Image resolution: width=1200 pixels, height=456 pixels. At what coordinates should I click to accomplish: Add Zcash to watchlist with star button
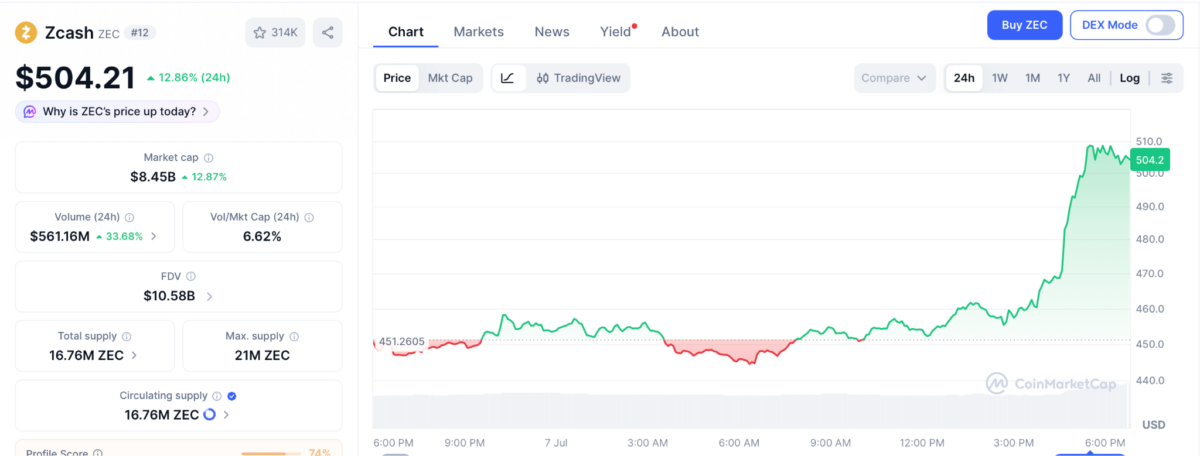click(275, 32)
